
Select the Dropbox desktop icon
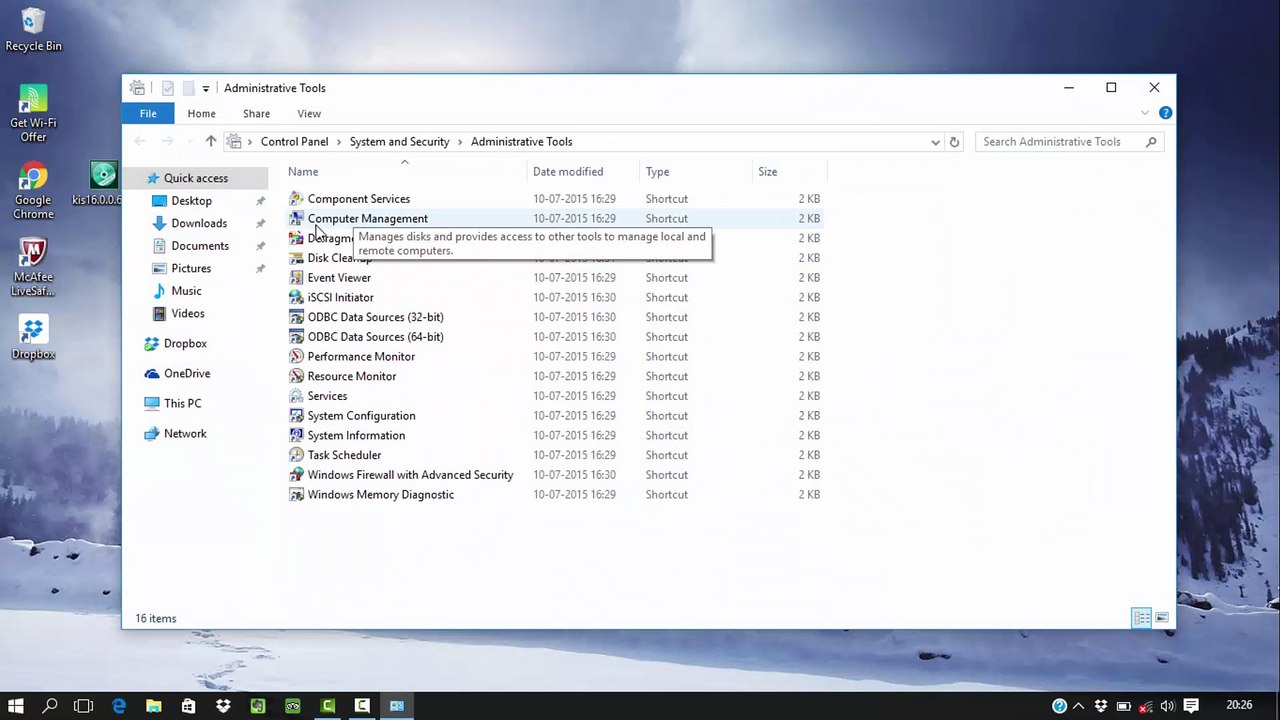click(x=33, y=338)
